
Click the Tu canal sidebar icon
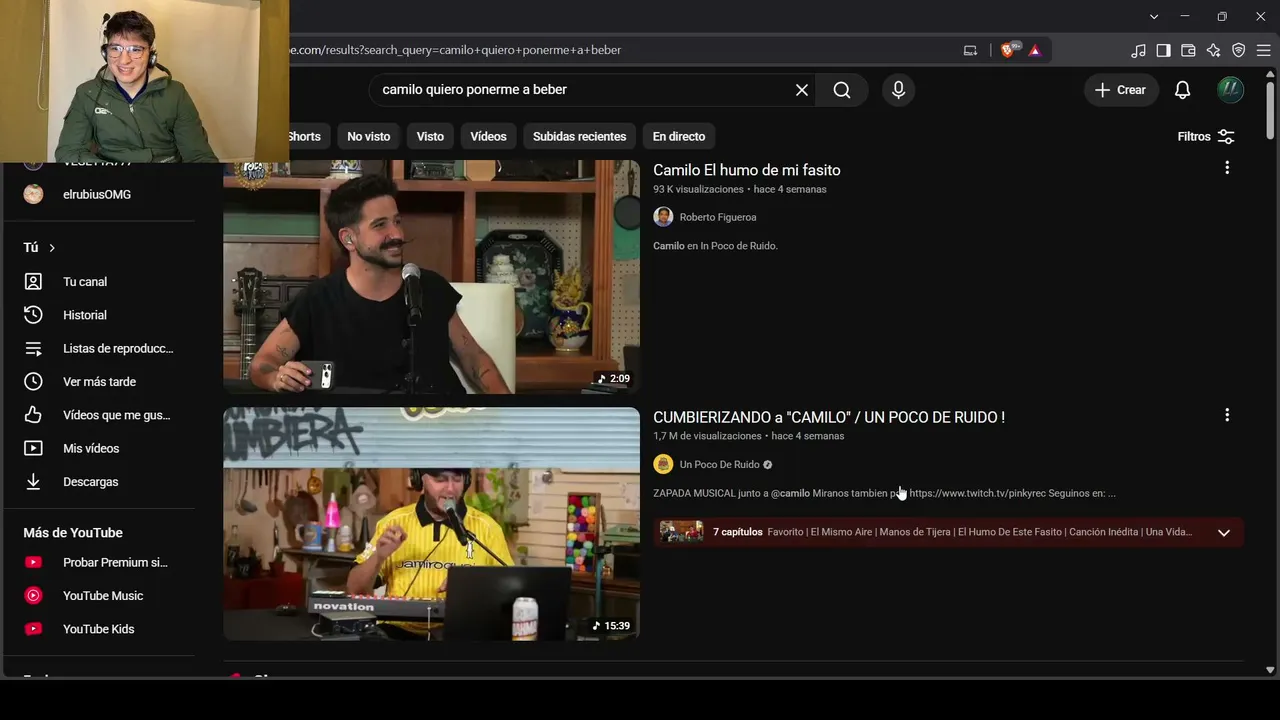coord(33,282)
